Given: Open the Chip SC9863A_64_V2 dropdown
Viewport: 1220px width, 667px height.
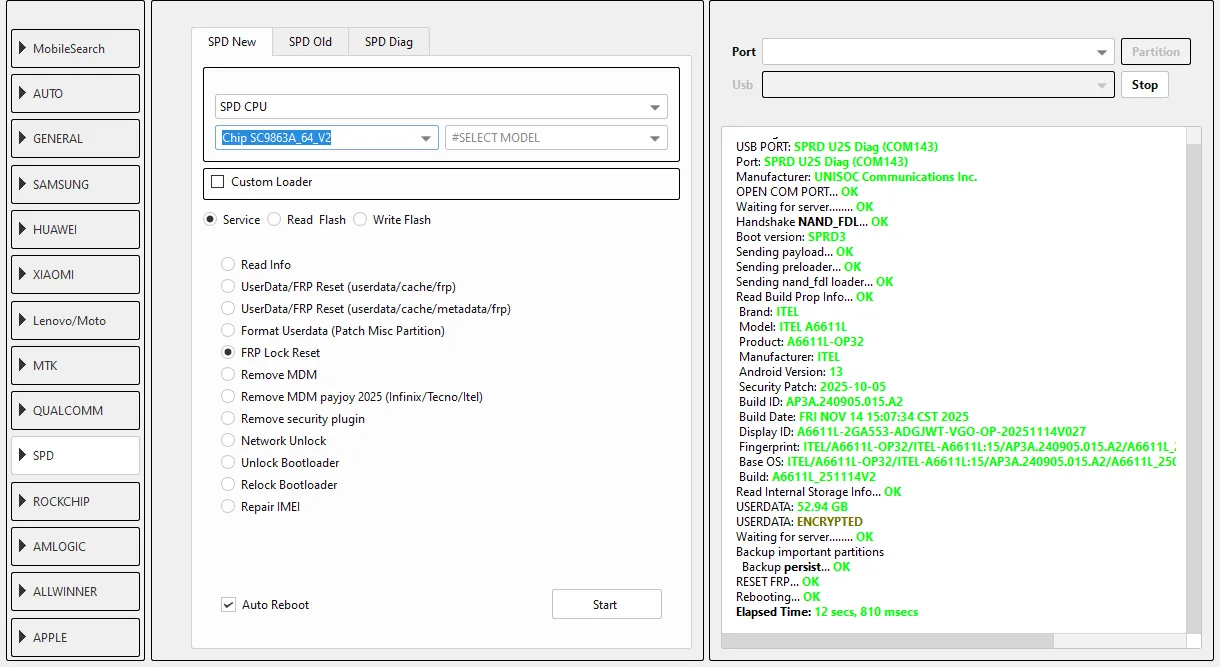Looking at the screenshot, I should (x=326, y=138).
